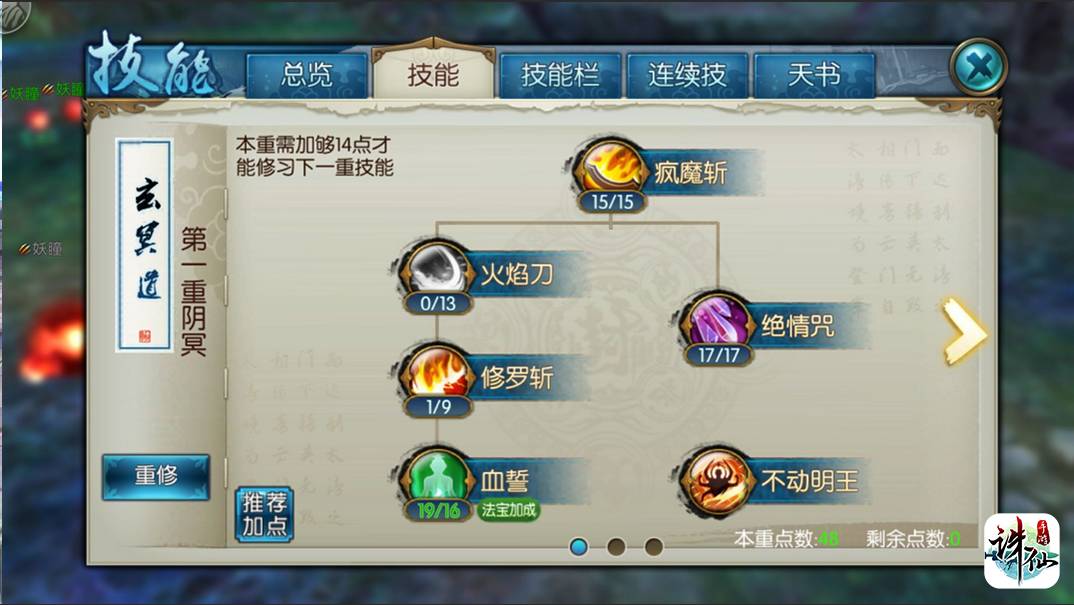Tap the 绝情咒 purple skill icon

click(718, 320)
